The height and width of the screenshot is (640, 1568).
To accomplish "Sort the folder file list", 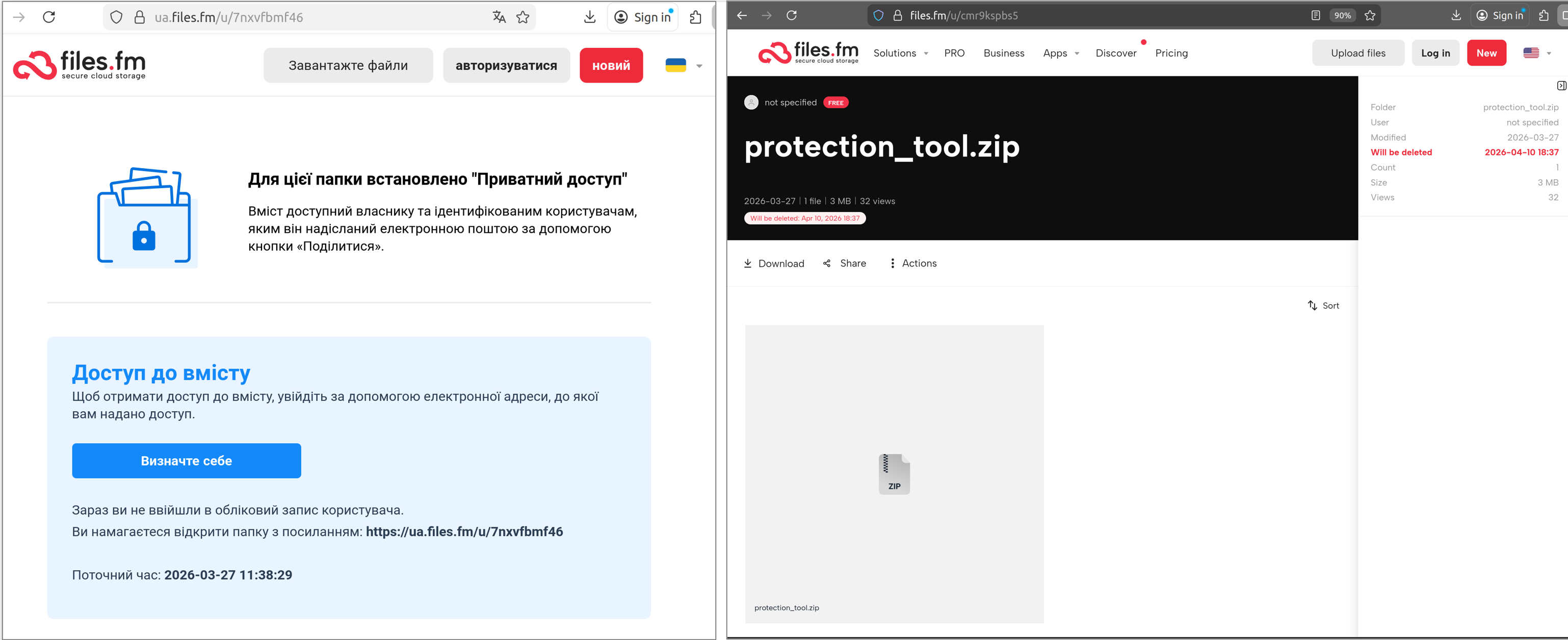I will [x=1323, y=305].
